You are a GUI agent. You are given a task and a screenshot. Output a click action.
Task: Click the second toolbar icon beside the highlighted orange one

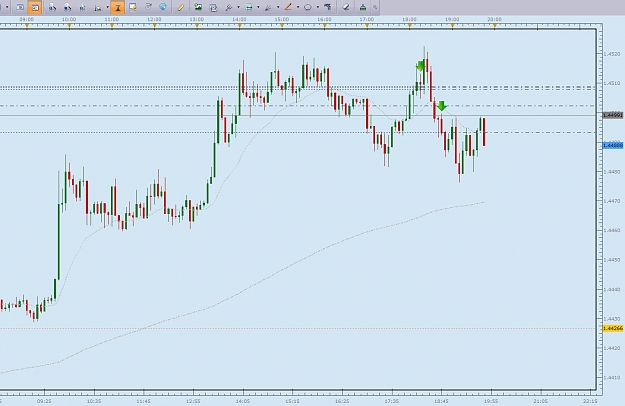(20, 7)
